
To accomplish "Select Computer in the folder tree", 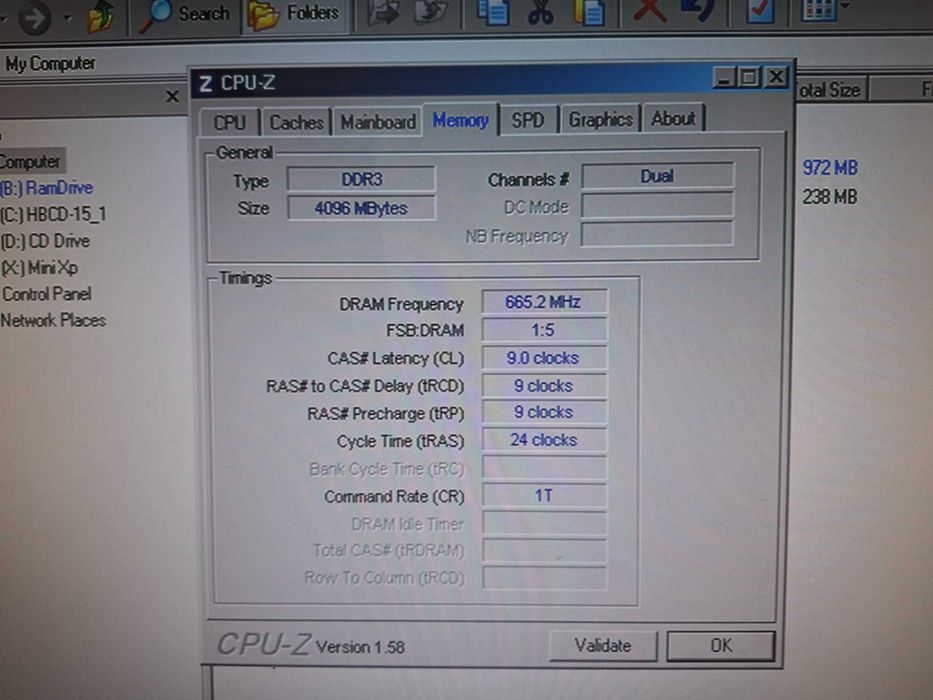I will [30, 161].
